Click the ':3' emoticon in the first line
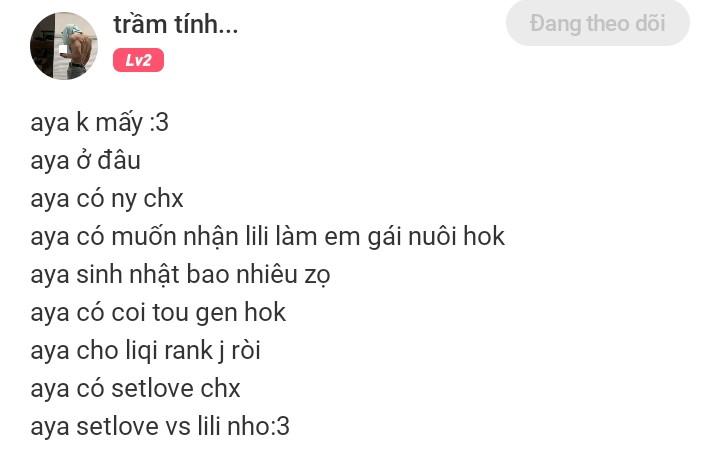Screen dimensions: 720x462 pos(159,123)
